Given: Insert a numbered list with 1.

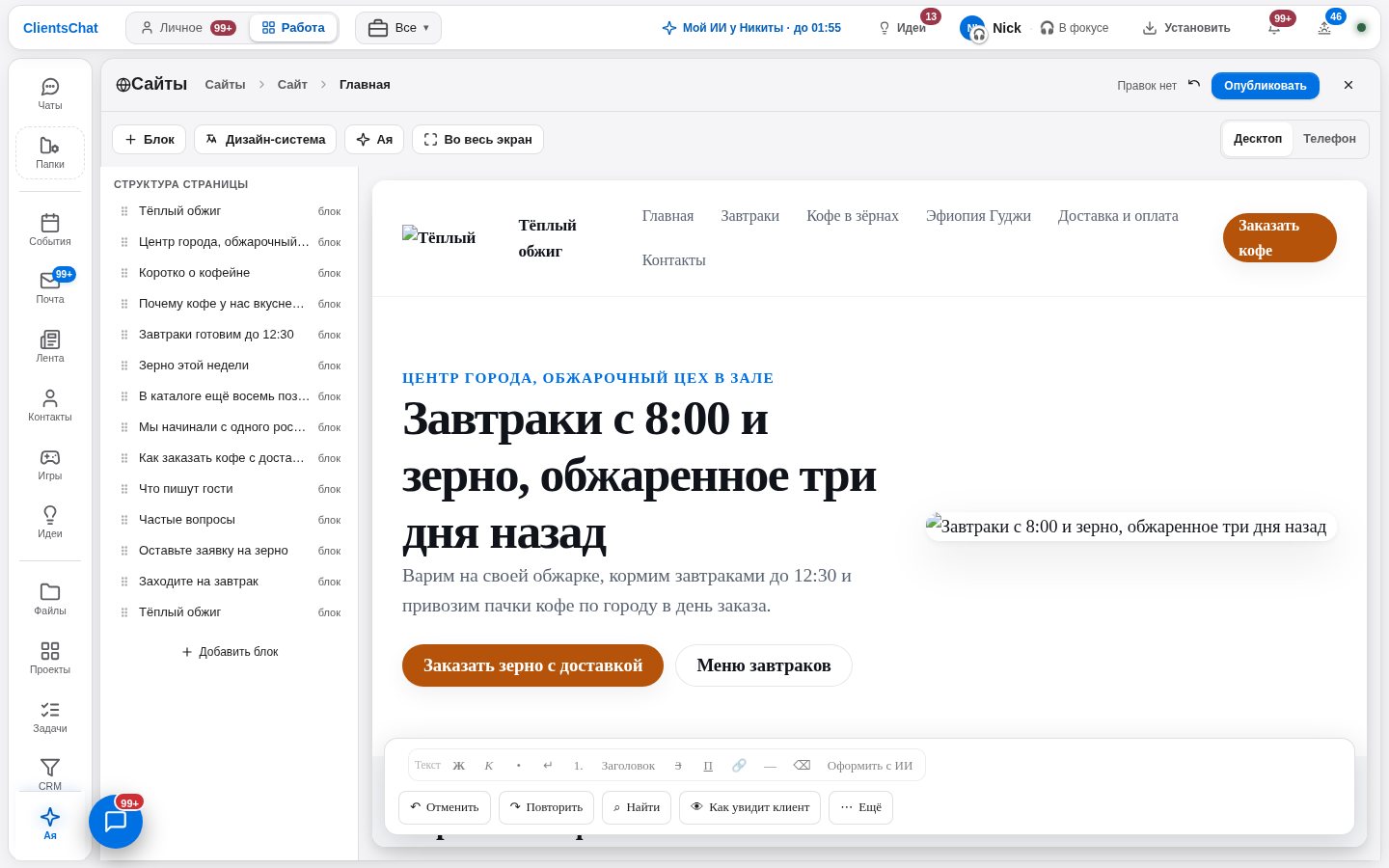Looking at the screenshot, I should 578,766.
